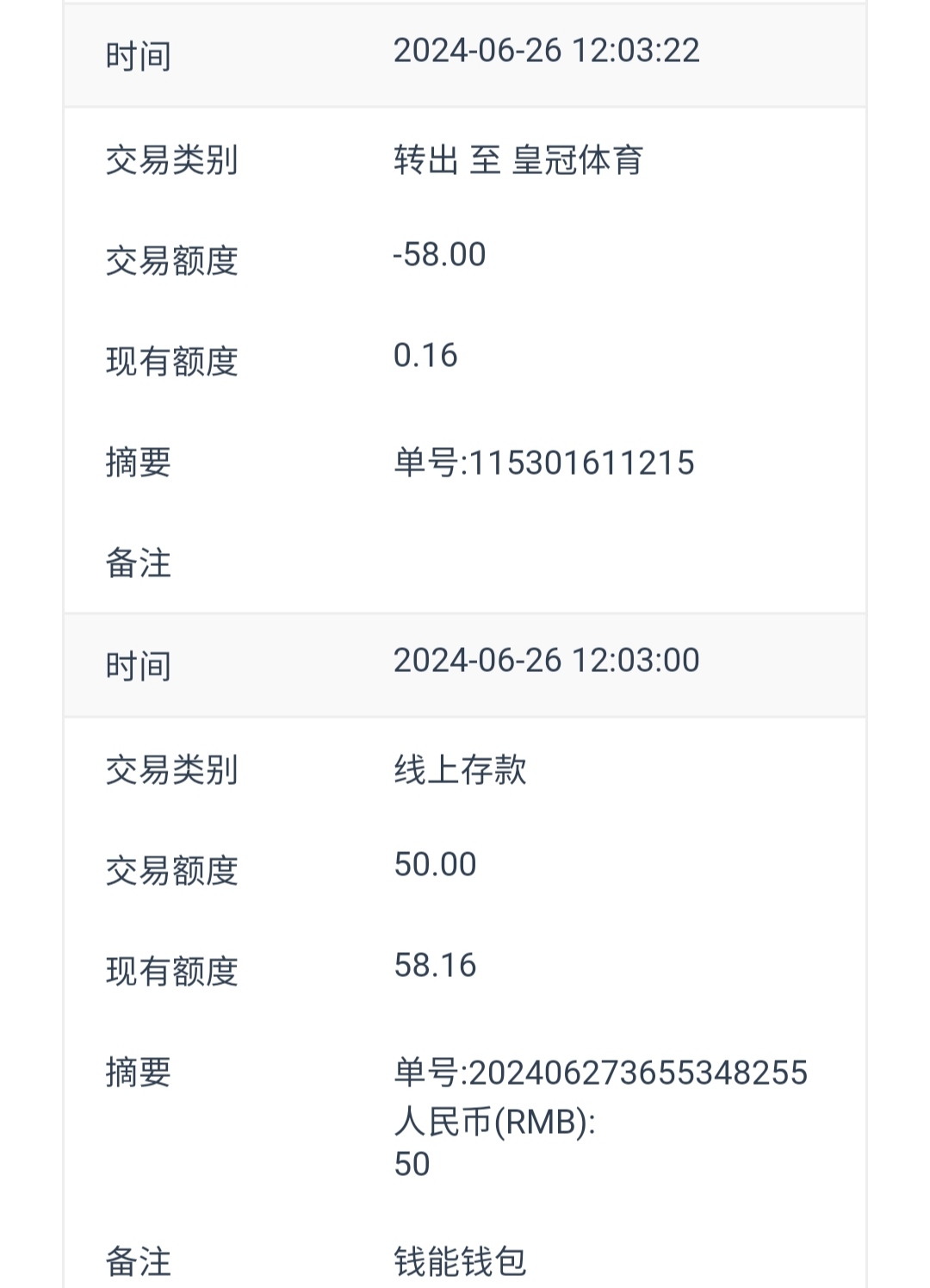Screen dimensions: 930x1288
Task: Select order number 115301611215
Action: click(x=544, y=464)
